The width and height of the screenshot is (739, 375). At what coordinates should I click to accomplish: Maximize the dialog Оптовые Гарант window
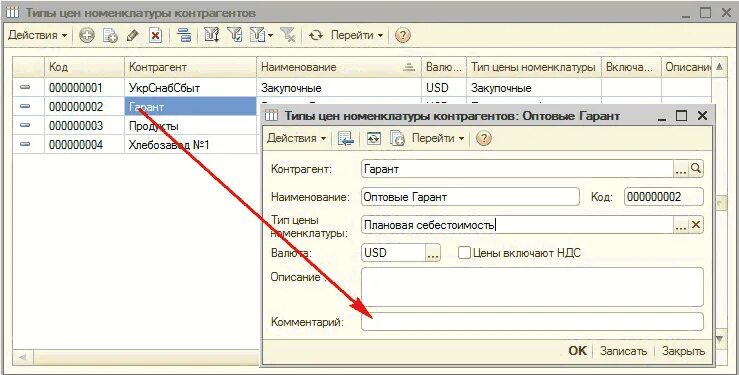pyautogui.click(x=682, y=115)
